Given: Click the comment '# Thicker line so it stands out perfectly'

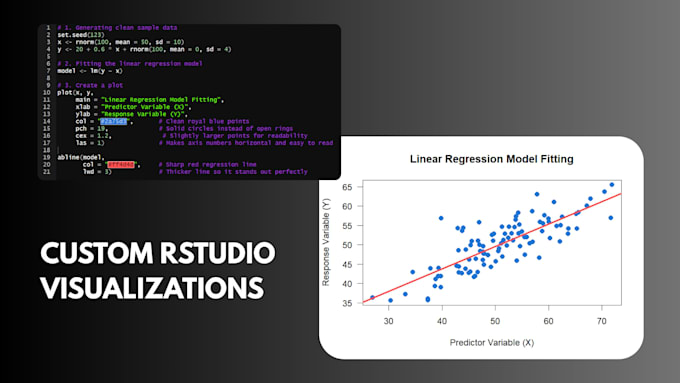Looking at the screenshot, I should 233,172.
